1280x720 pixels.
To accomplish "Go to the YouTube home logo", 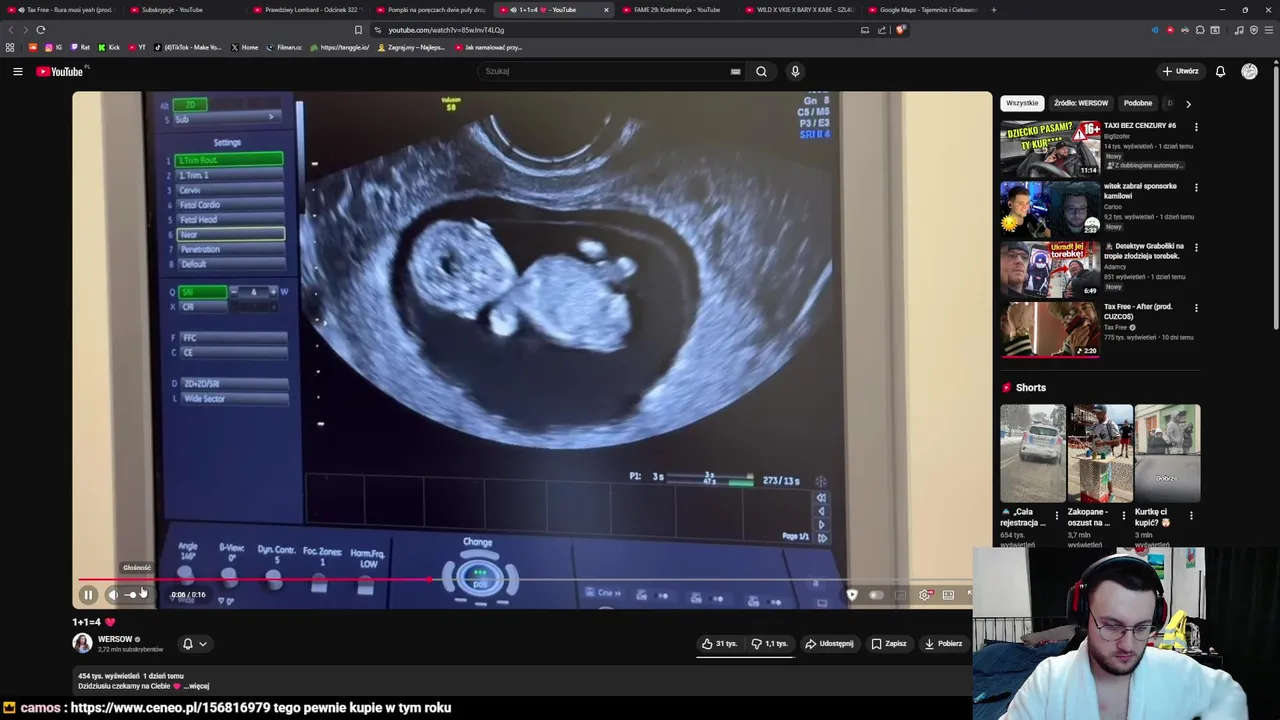I will tap(61, 71).
